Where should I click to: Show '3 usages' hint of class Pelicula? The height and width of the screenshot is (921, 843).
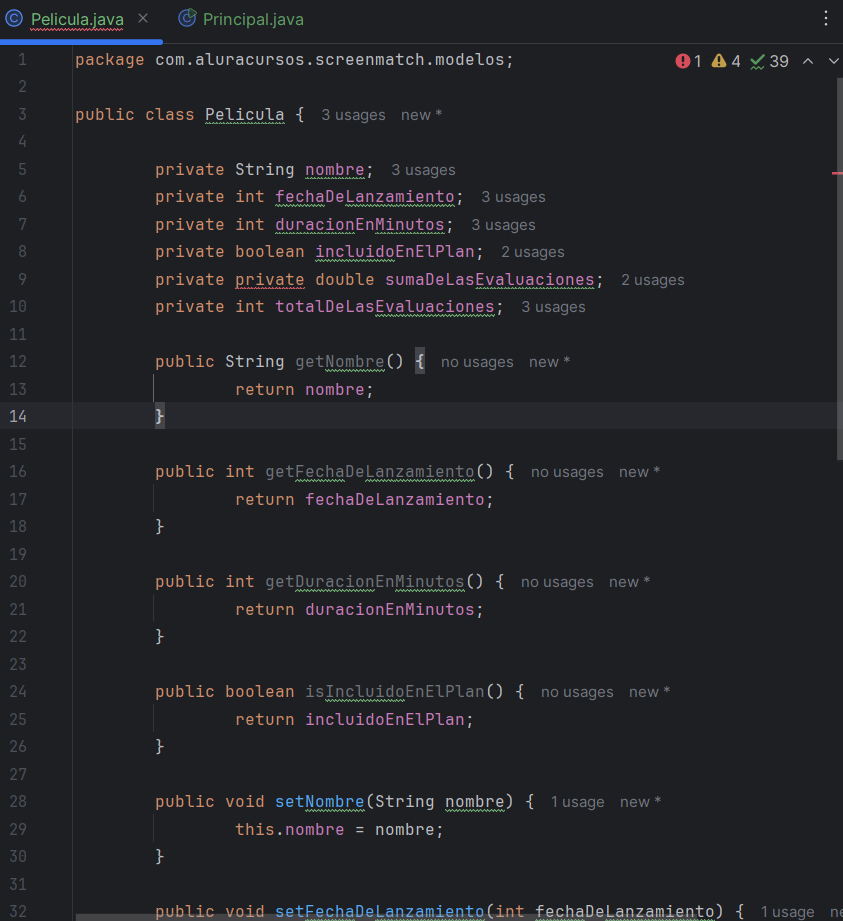coord(353,115)
